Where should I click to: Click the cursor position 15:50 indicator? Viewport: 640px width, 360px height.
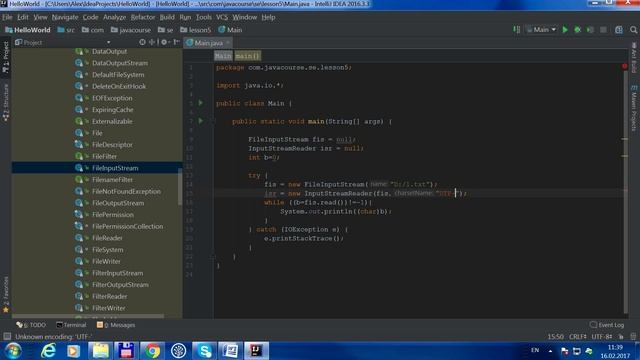pyautogui.click(x=555, y=337)
